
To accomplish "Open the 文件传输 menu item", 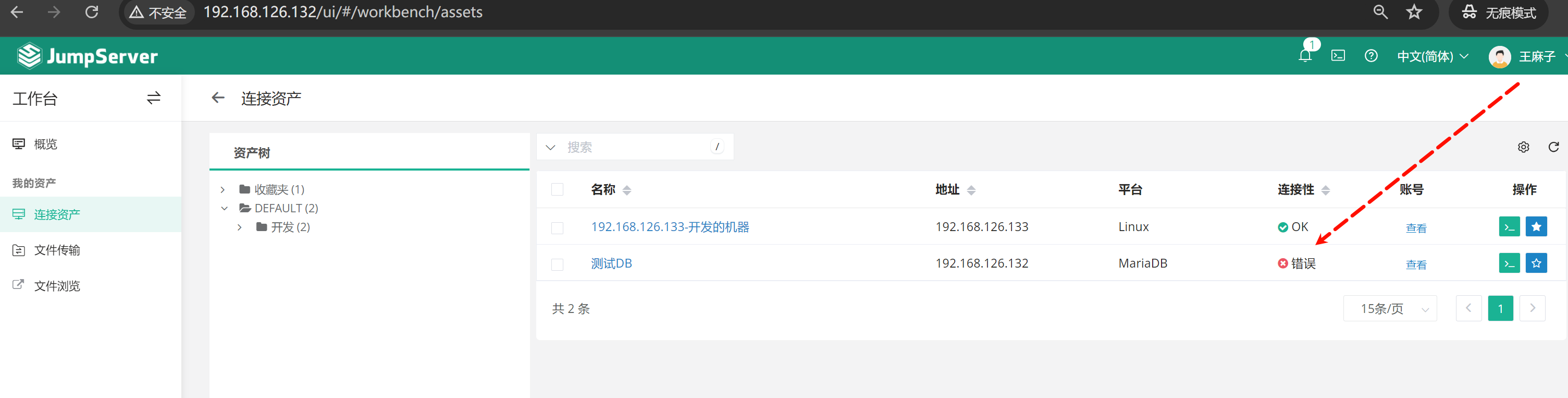I will point(57,250).
